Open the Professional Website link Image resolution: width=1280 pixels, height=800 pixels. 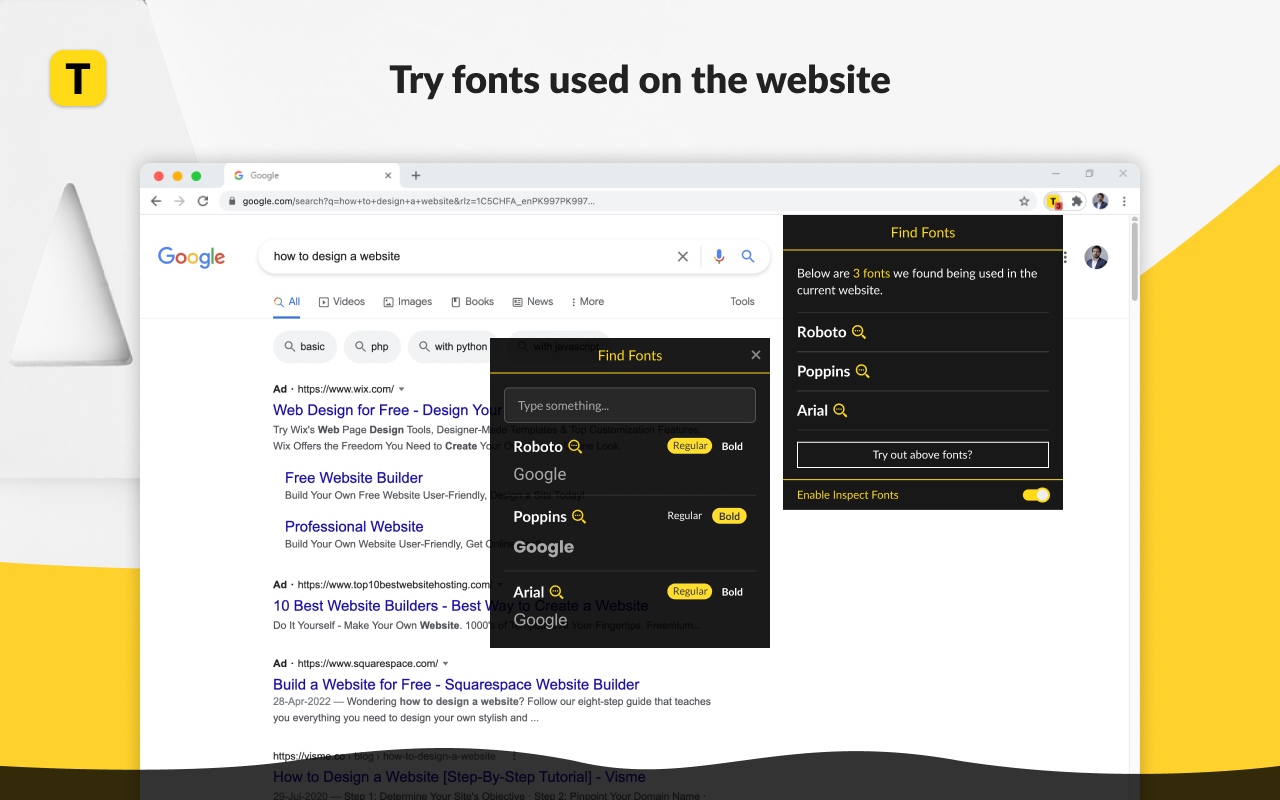tap(354, 527)
